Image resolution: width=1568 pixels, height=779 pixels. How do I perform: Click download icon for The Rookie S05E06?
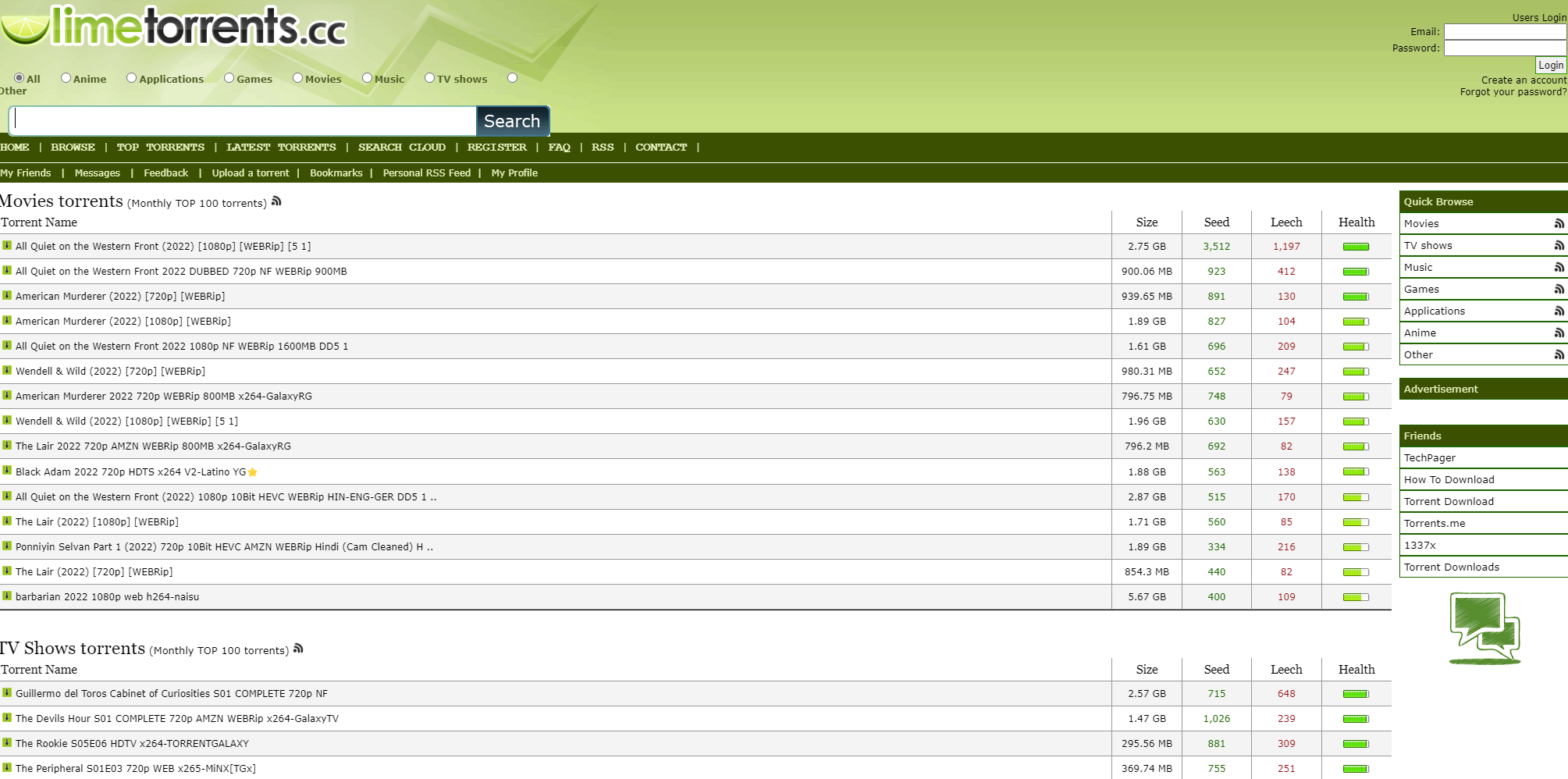click(7, 742)
